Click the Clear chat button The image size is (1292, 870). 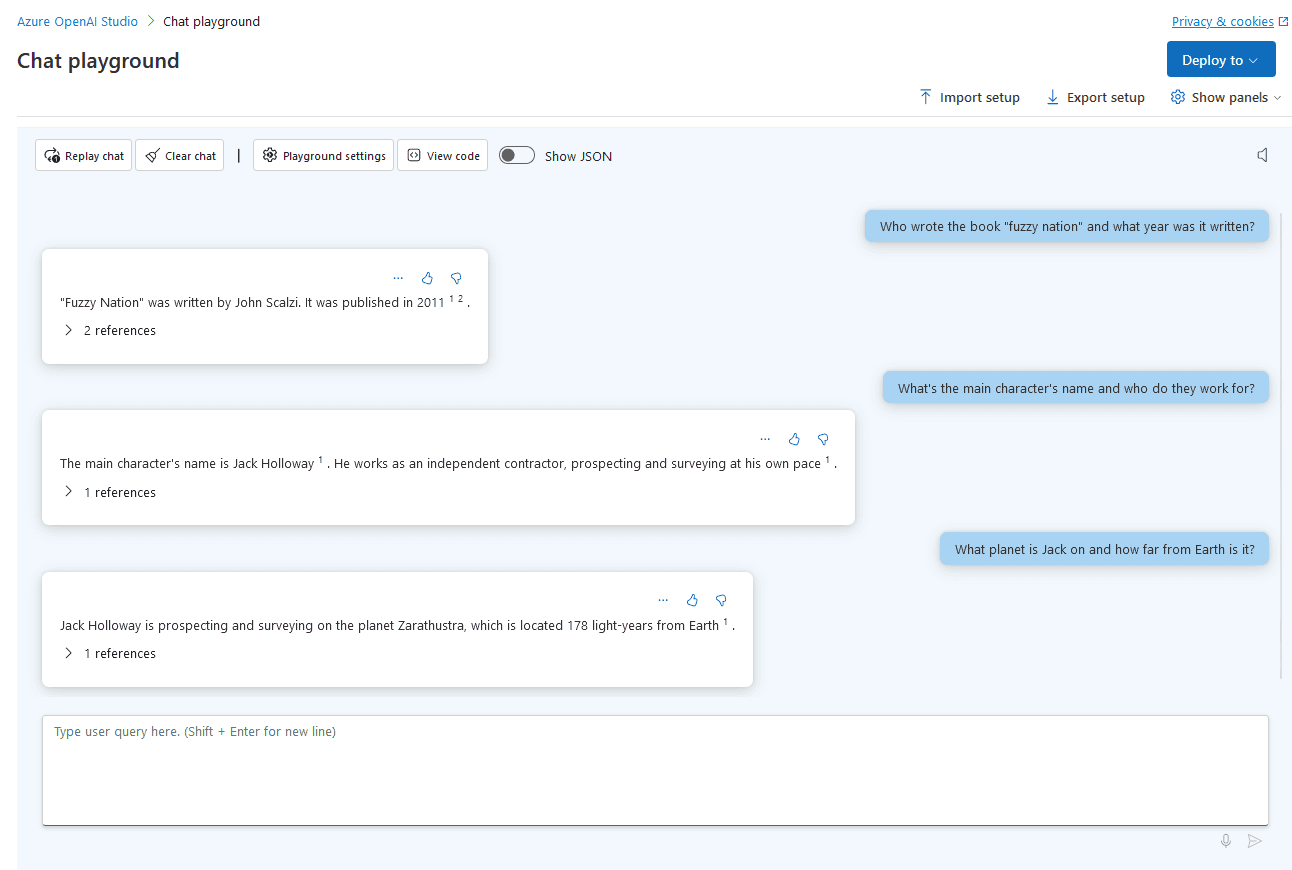point(179,155)
